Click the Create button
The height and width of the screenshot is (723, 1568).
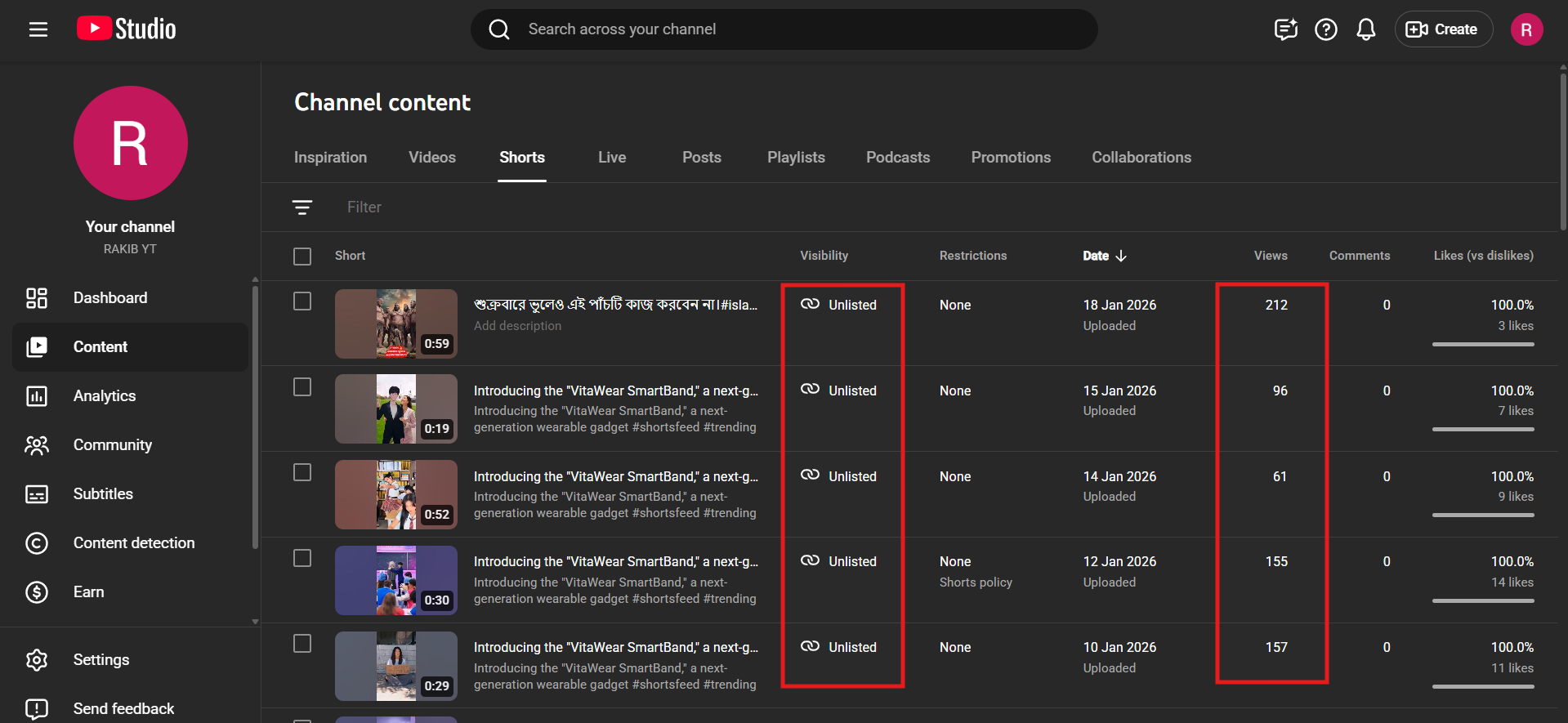tap(1442, 29)
